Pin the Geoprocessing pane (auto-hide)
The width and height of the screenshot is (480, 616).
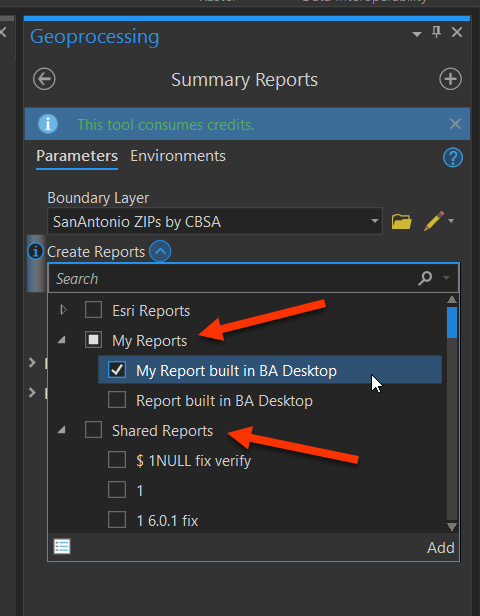(436, 32)
